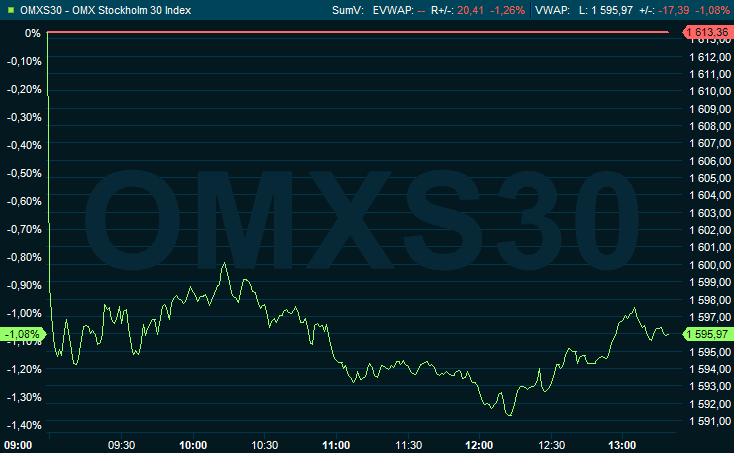Click the 1 591,00 price axis label

pyautogui.click(x=710, y=421)
